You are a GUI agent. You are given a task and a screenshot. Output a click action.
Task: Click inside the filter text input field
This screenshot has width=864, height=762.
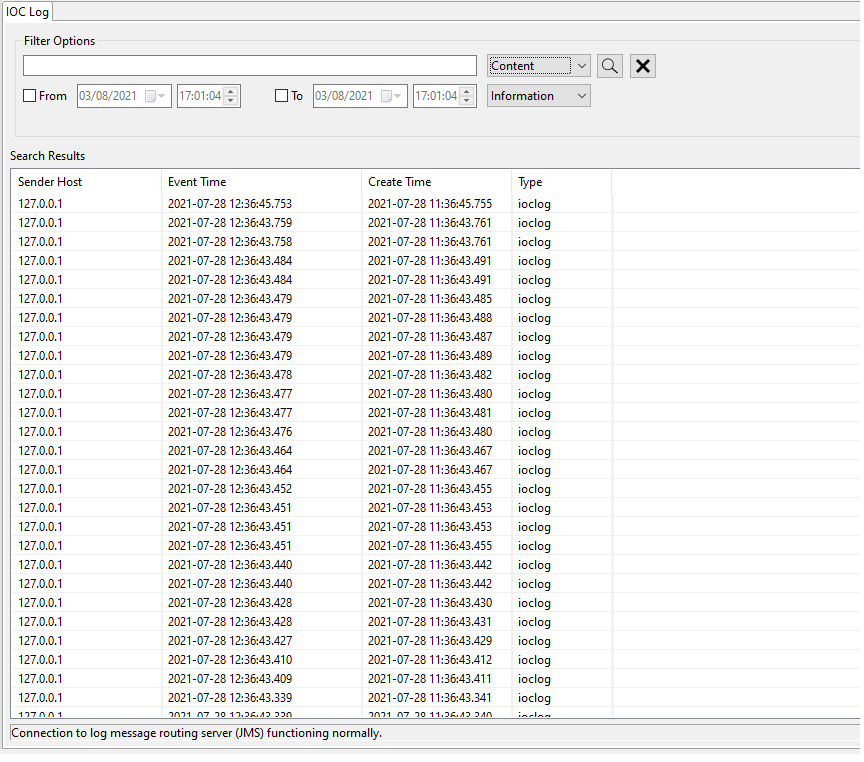tap(248, 64)
